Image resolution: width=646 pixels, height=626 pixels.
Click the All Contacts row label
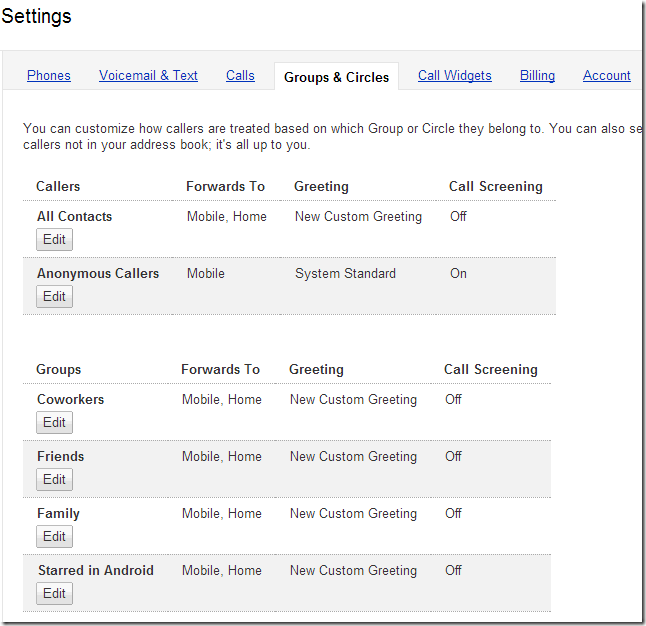point(74,216)
